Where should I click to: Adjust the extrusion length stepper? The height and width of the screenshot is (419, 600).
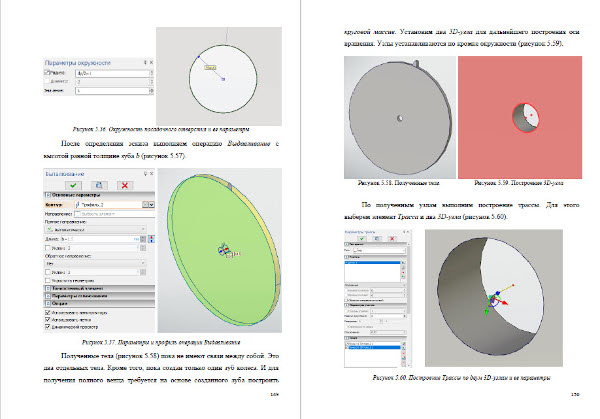pos(143,239)
